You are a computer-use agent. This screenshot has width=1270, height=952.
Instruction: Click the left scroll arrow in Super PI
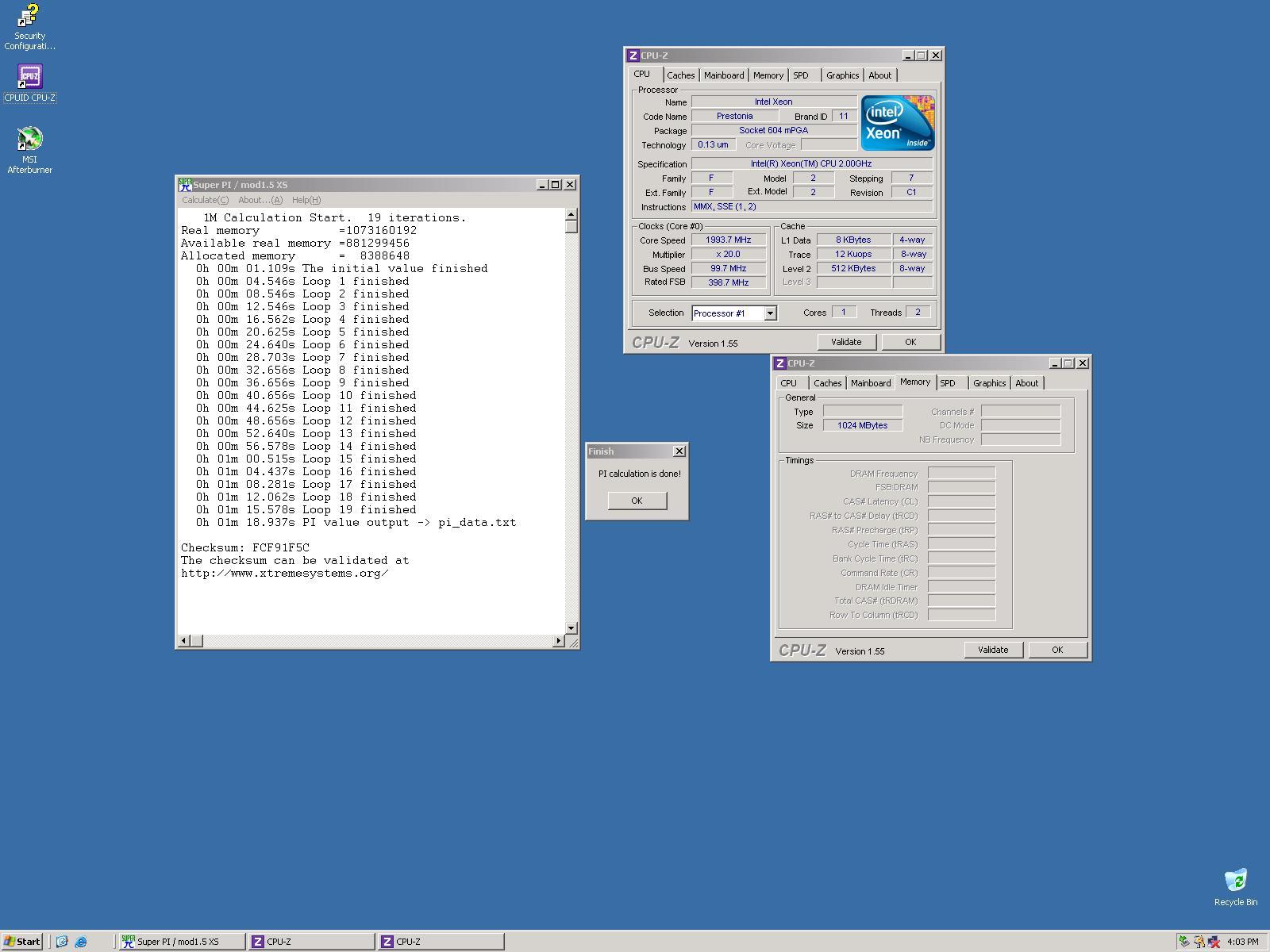pyautogui.click(x=184, y=640)
